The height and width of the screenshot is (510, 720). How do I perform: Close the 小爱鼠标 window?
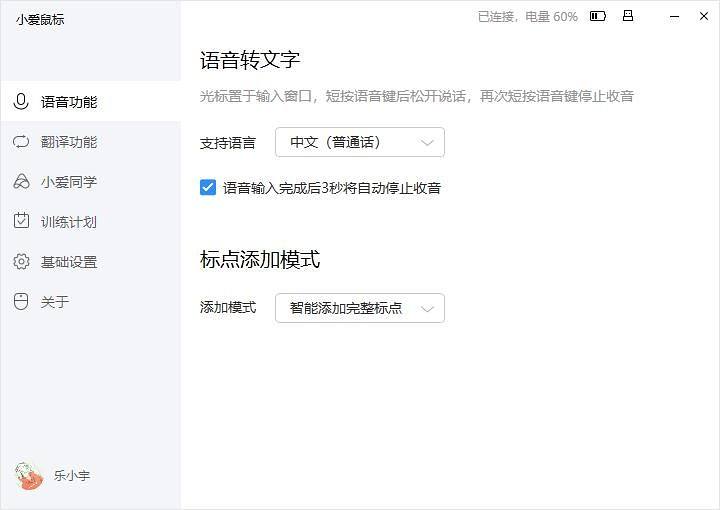[x=703, y=16]
